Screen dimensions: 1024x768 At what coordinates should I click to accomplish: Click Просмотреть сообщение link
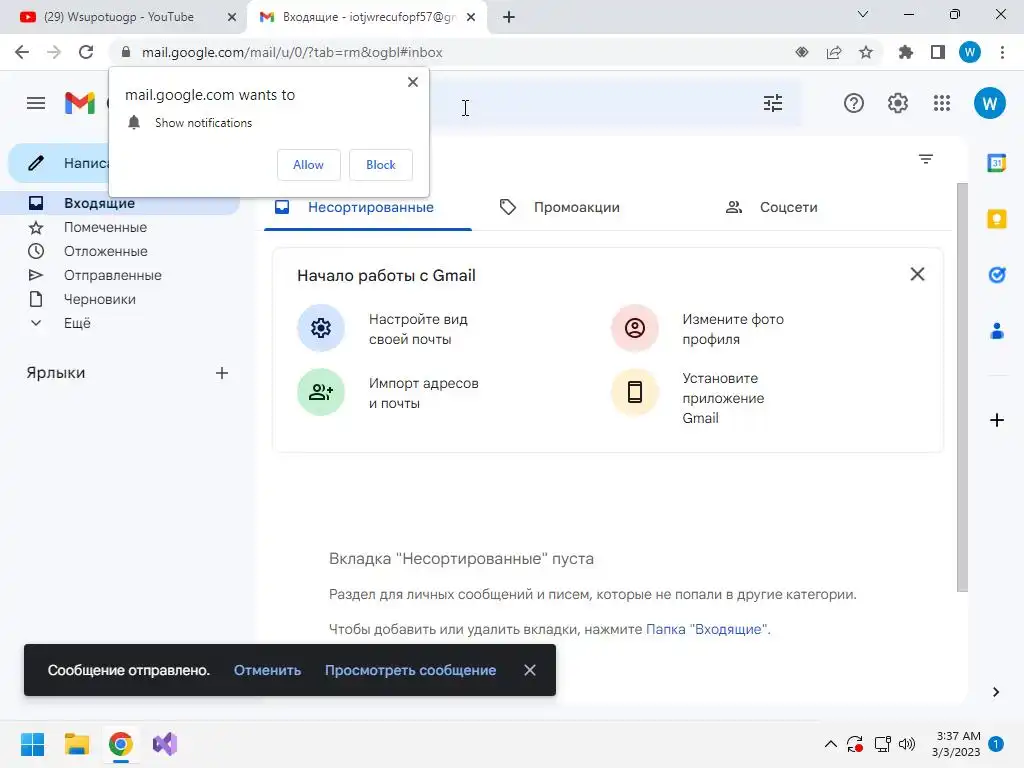(x=410, y=670)
